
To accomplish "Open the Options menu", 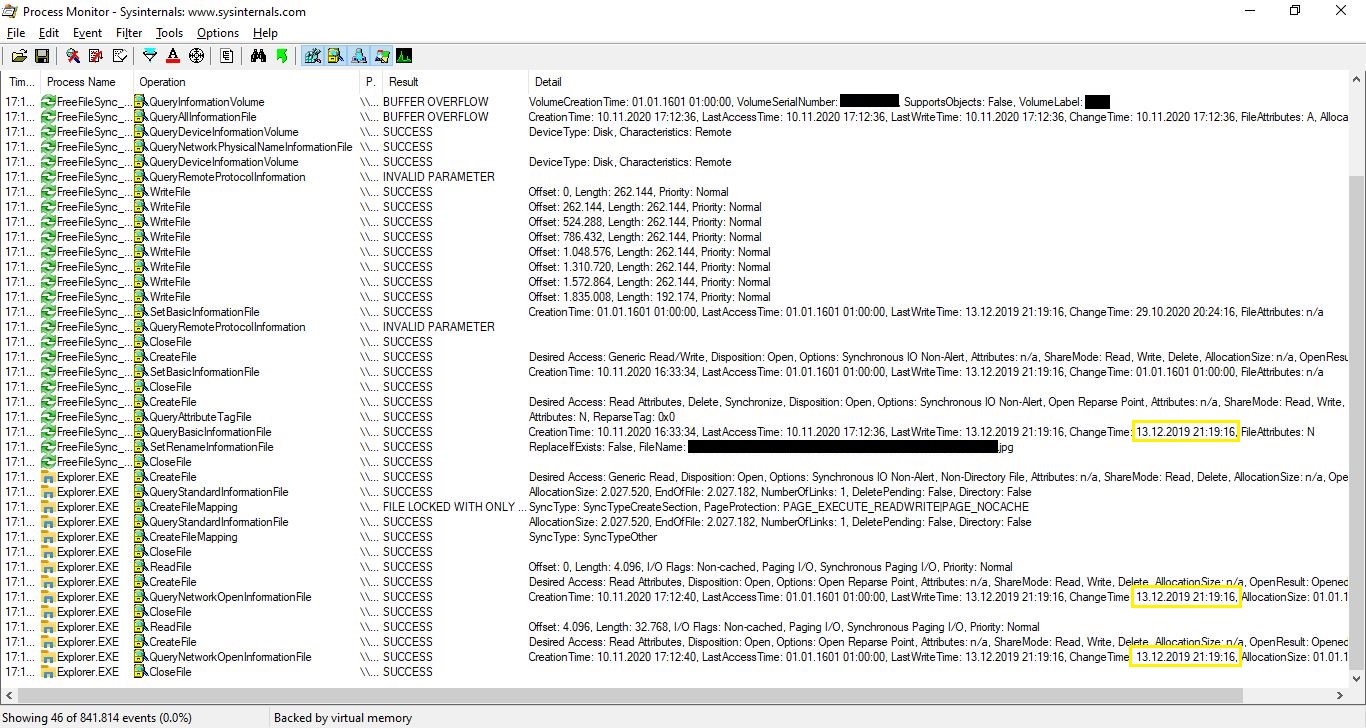I will [218, 33].
